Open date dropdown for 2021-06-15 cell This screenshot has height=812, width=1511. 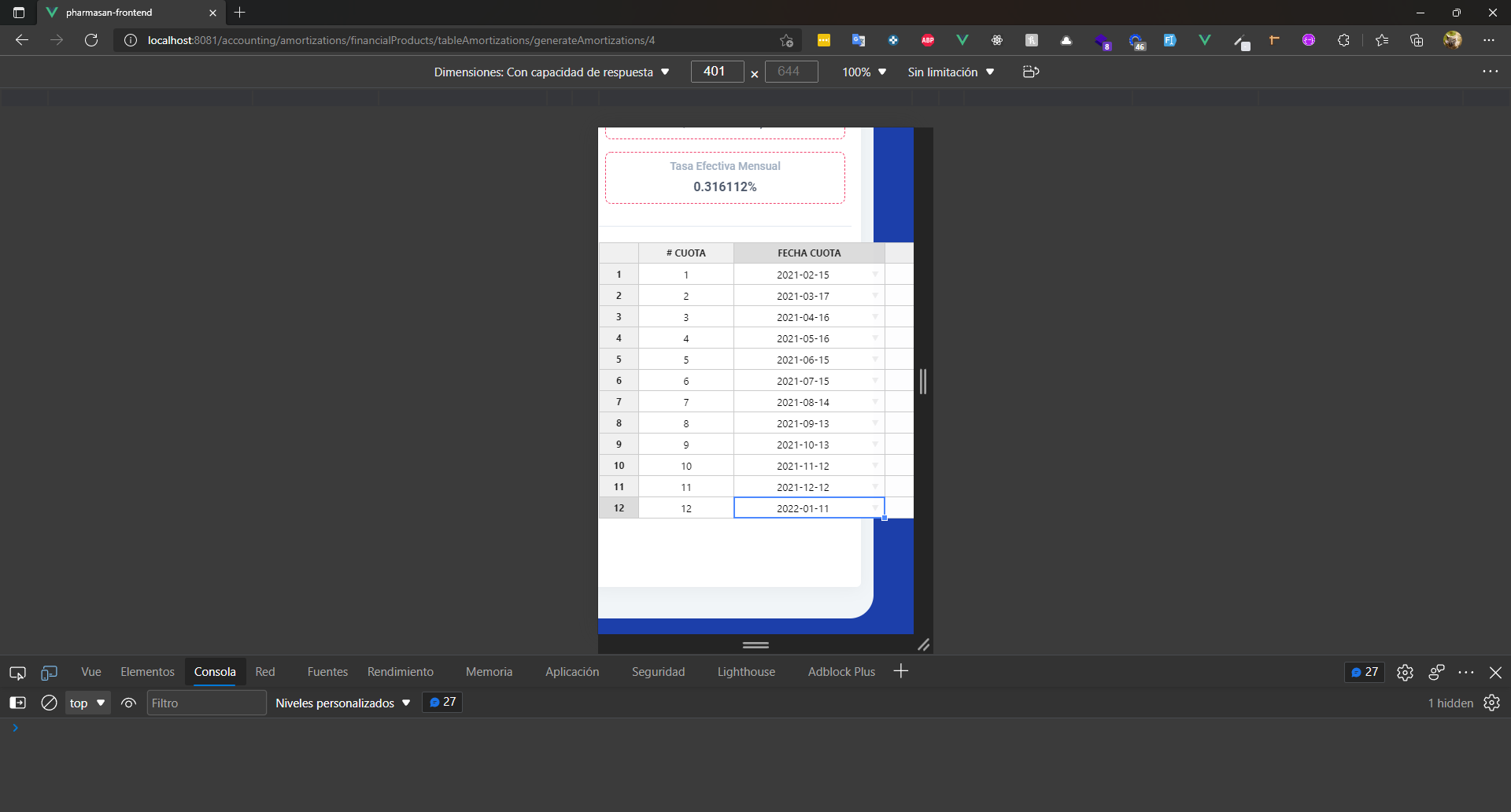[x=875, y=359]
